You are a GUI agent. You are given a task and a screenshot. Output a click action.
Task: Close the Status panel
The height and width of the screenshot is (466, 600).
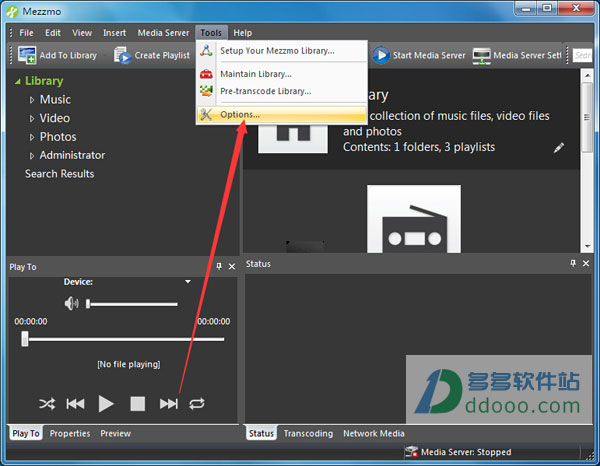point(586,263)
